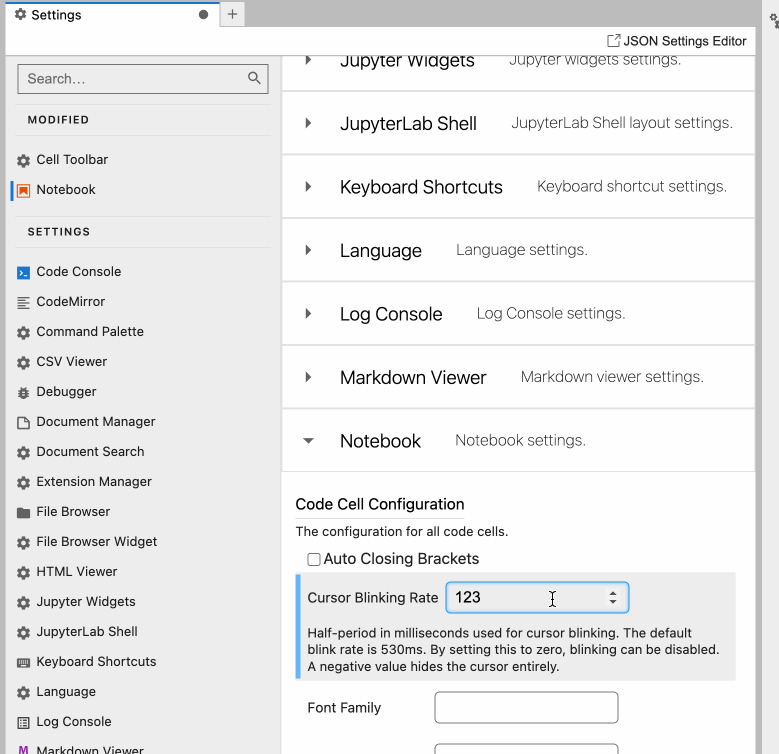Viewport: 779px width, 754px height.
Task: Open CodeMirror settings
Action: pyautogui.click(x=71, y=302)
